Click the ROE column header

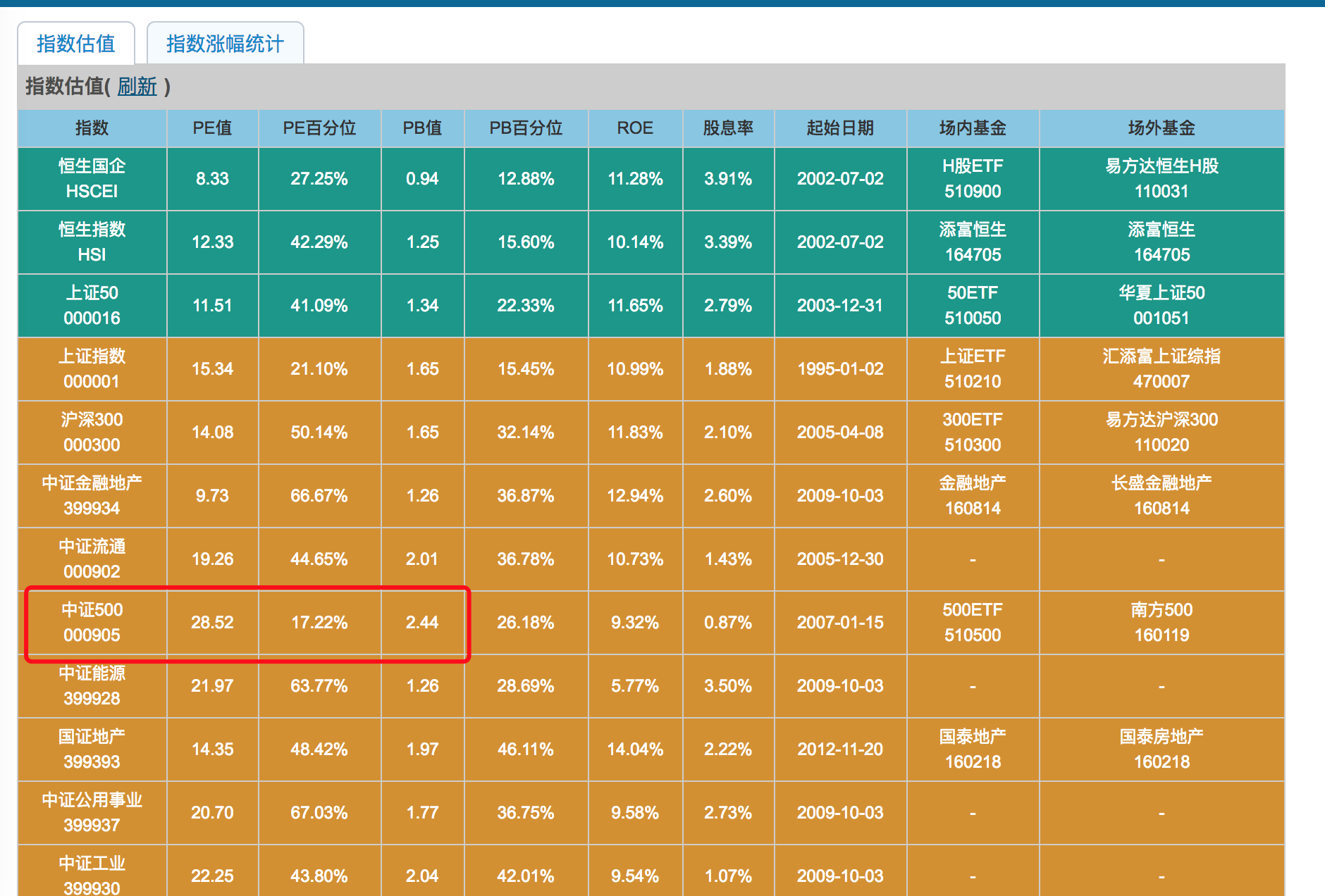[x=635, y=128]
